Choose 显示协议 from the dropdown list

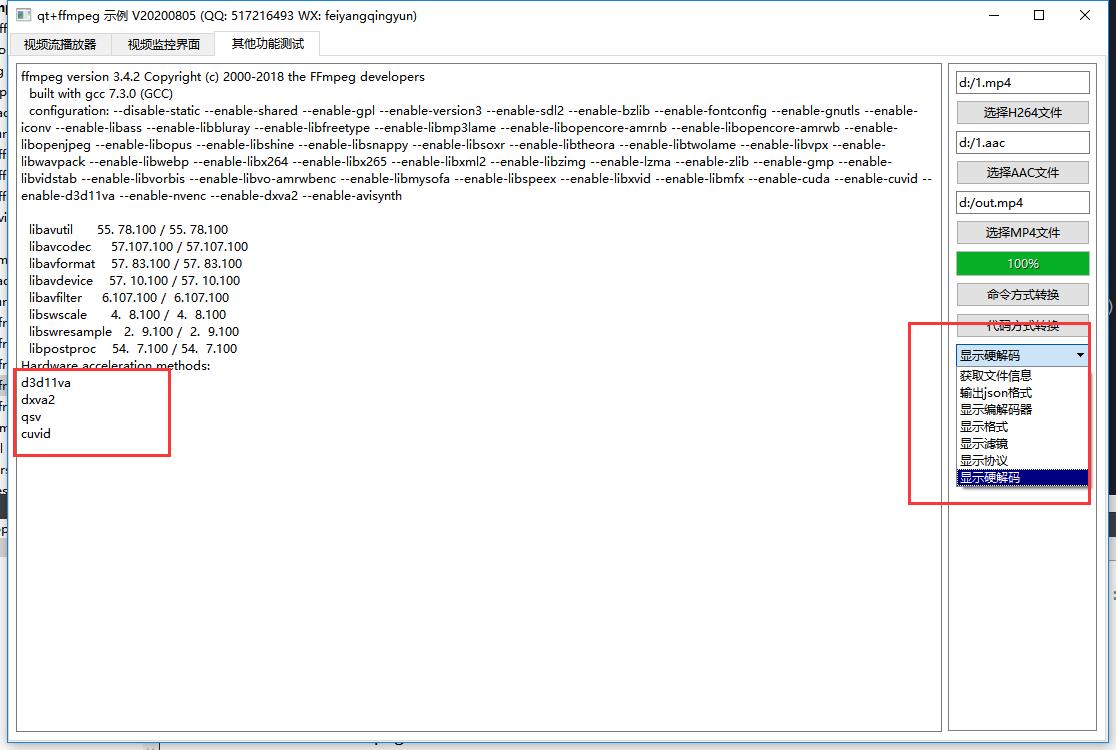pos(1022,461)
